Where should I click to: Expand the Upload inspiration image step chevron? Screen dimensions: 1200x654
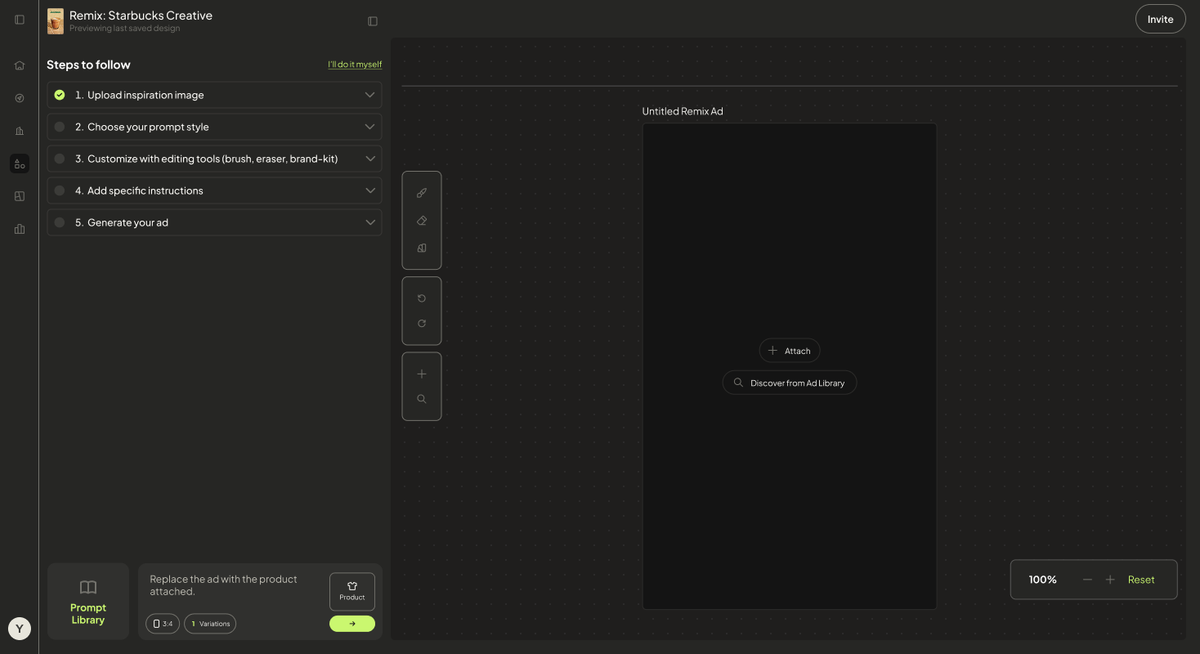point(370,95)
